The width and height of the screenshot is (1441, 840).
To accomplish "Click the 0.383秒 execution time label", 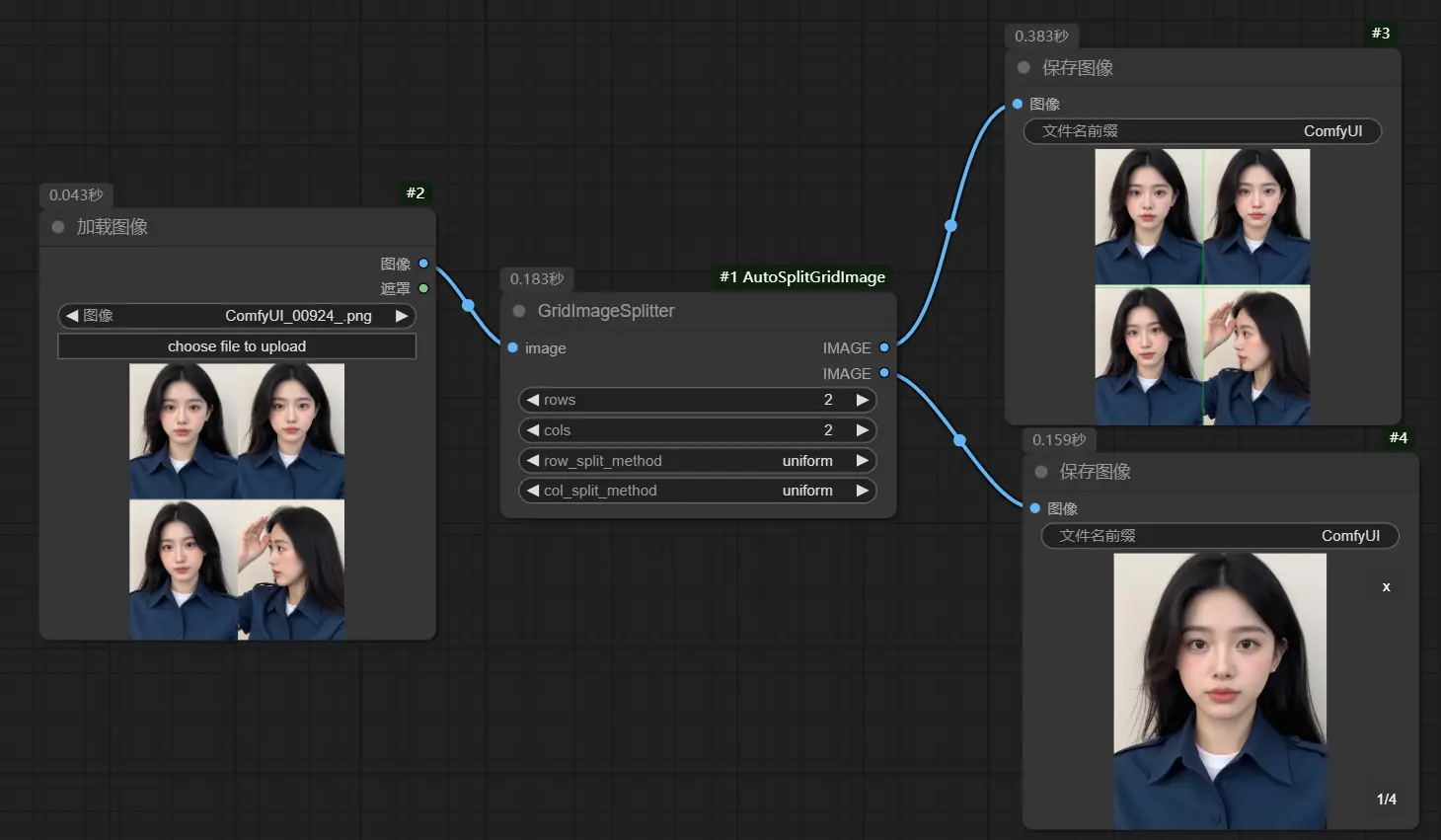I will click(x=1041, y=37).
